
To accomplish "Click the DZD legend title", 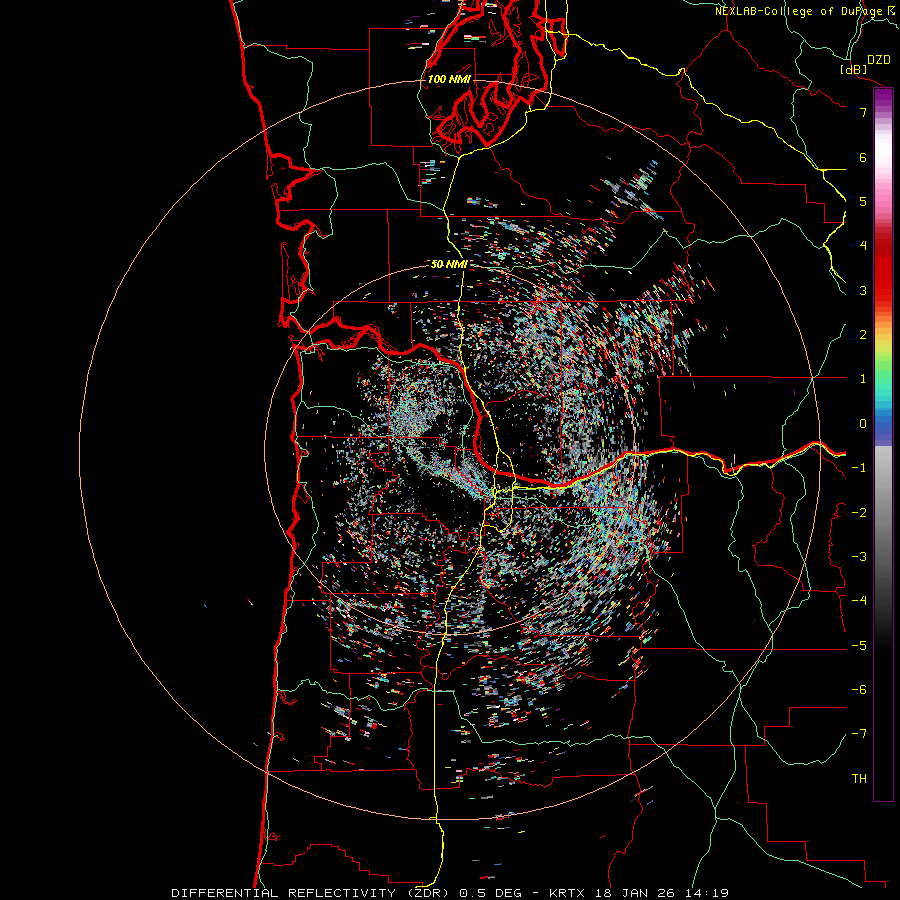I will 879,60.
